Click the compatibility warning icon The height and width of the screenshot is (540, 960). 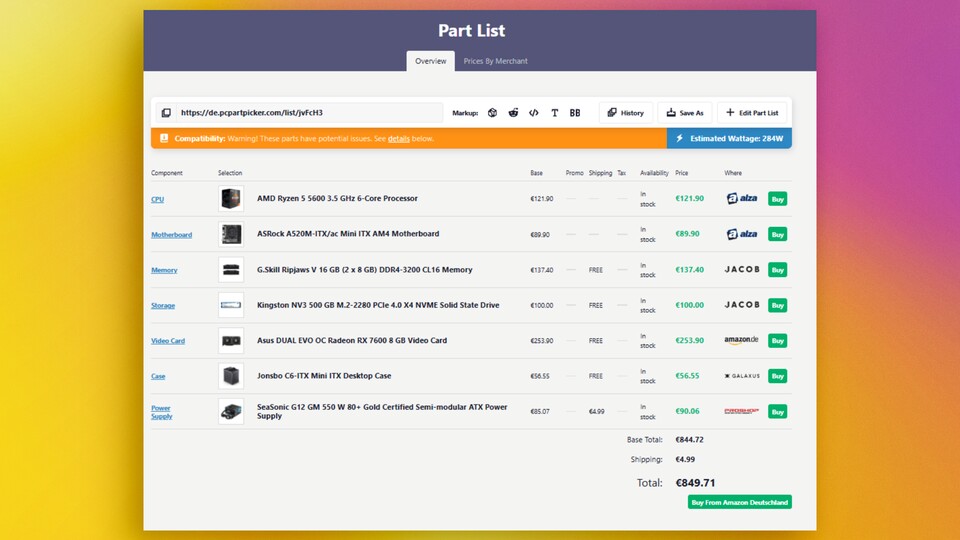pos(164,138)
